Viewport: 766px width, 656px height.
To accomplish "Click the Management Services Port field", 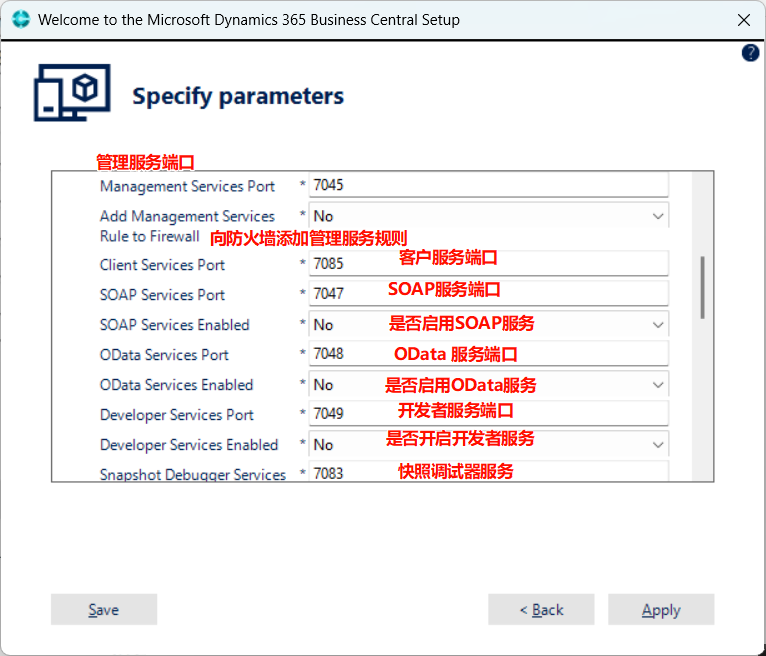I will point(489,185).
